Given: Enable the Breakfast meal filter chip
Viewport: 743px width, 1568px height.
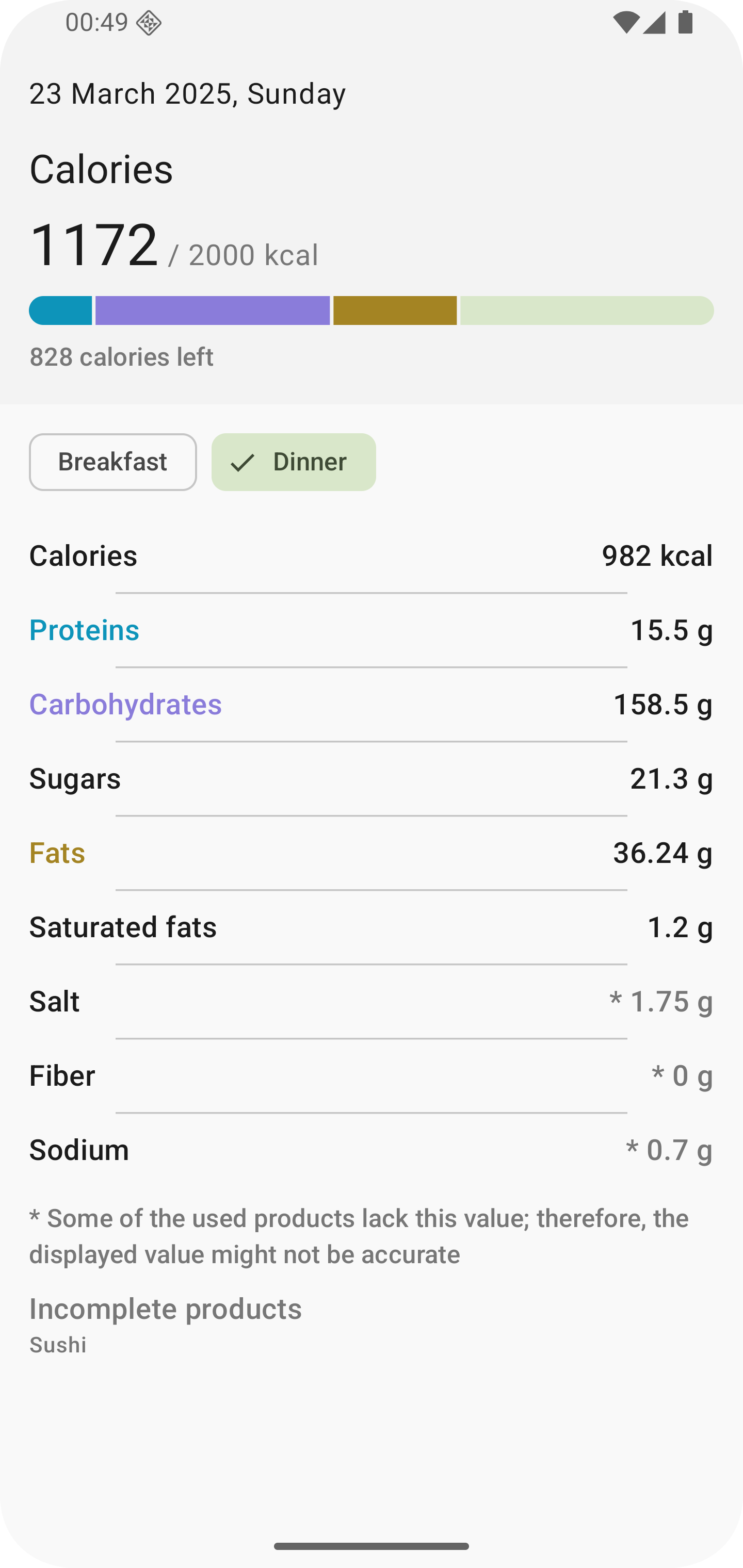Looking at the screenshot, I should (112, 462).
